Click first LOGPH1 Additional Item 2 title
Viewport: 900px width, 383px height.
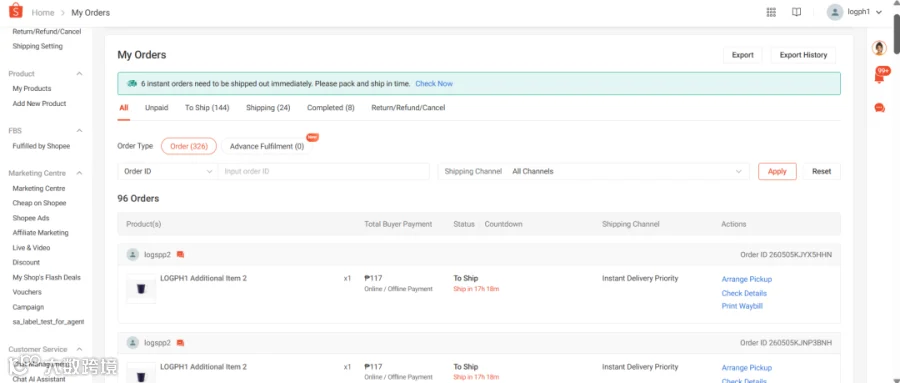[203, 278]
